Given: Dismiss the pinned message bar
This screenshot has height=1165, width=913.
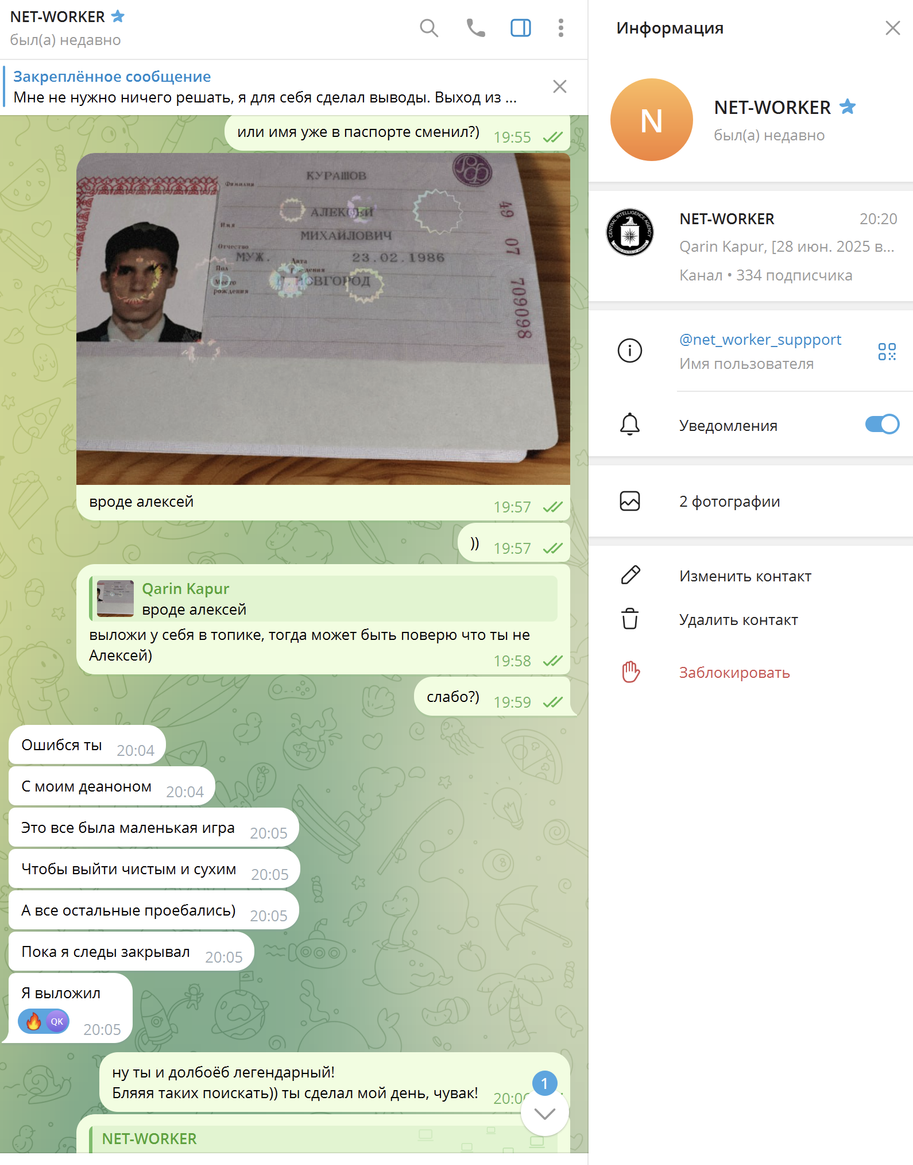Looking at the screenshot, I should pyautogui.click(x=560, y=87).
